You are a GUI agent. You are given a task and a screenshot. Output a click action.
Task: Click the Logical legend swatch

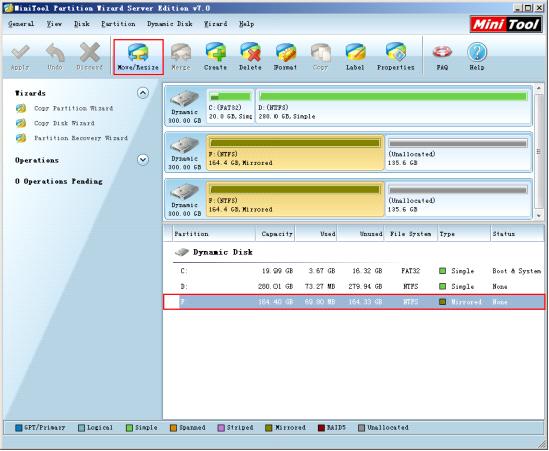pos(81,428)
